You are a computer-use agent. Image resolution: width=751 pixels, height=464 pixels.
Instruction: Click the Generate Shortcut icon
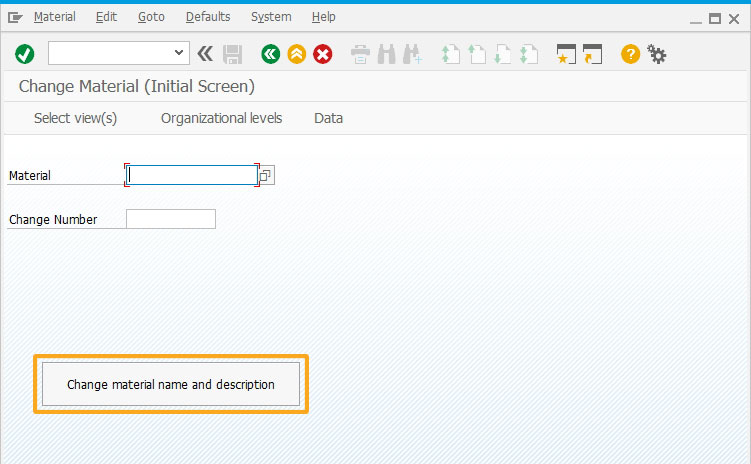pos(592,54)
